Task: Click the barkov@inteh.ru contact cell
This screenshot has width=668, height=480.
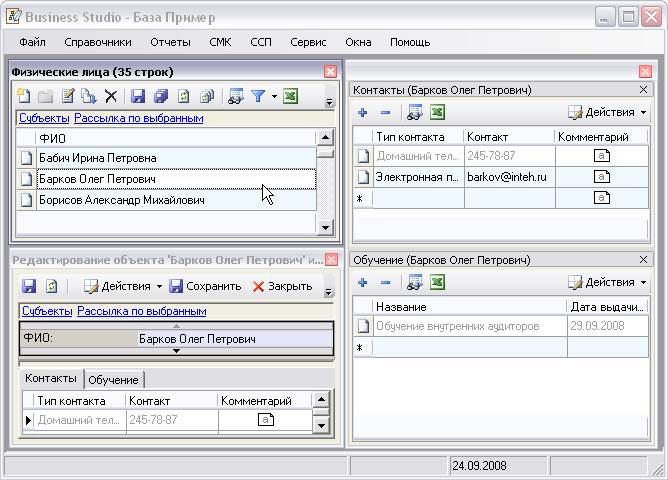Action: point(510,176)
